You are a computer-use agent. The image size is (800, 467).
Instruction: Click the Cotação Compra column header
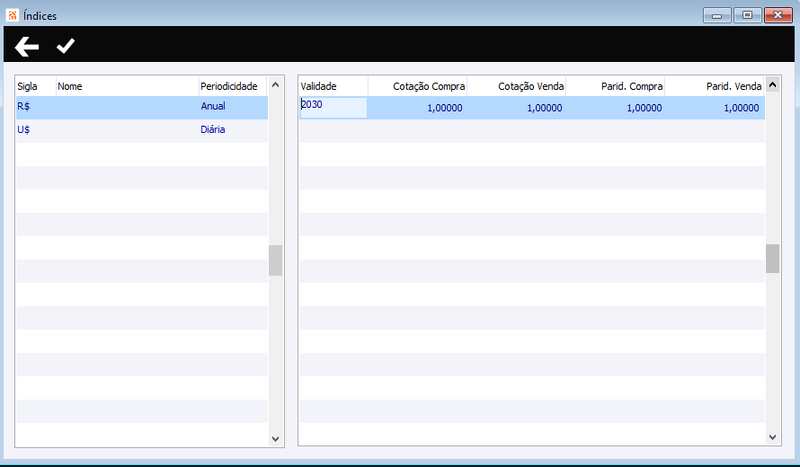417,86
